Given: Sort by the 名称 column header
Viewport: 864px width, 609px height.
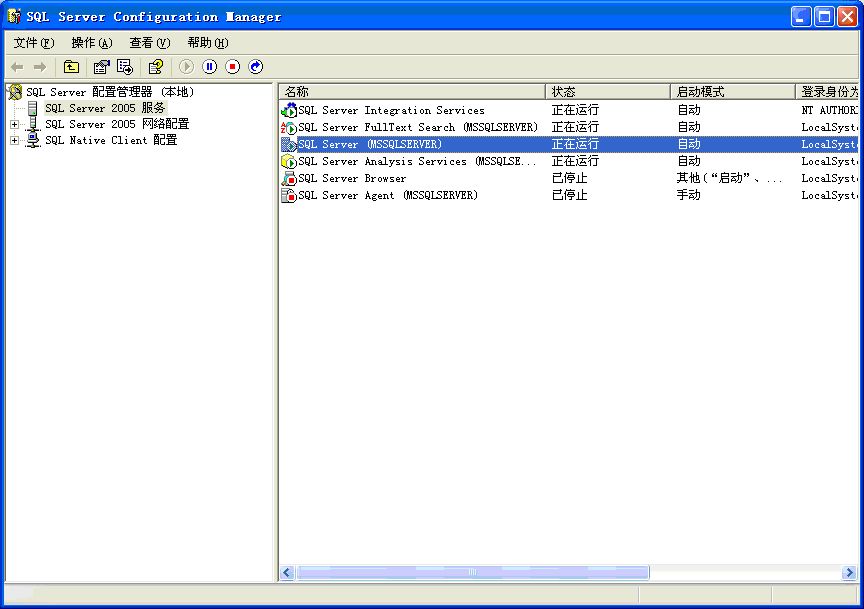Looking at the screenshot, I should (412, 91).
